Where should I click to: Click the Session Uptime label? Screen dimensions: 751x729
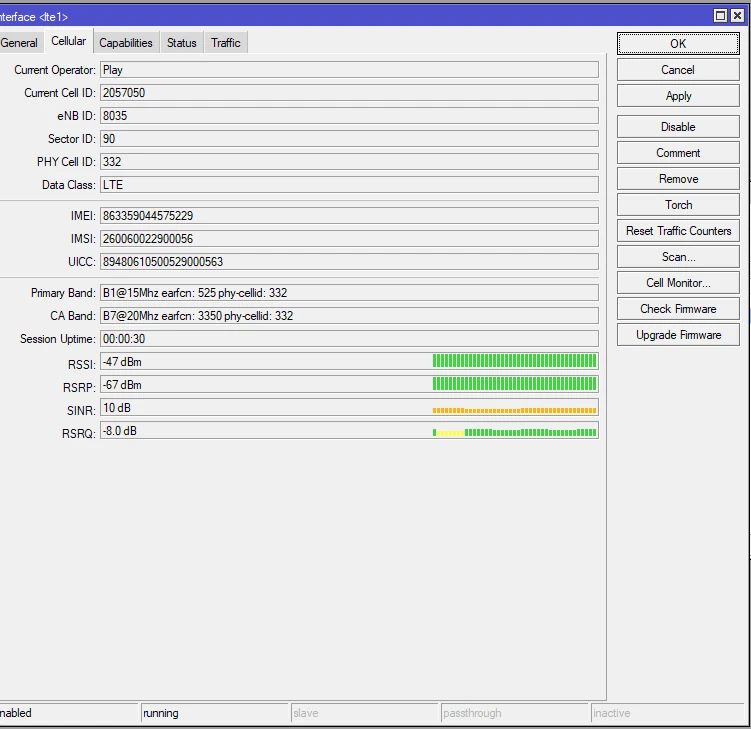coord(57,339)
